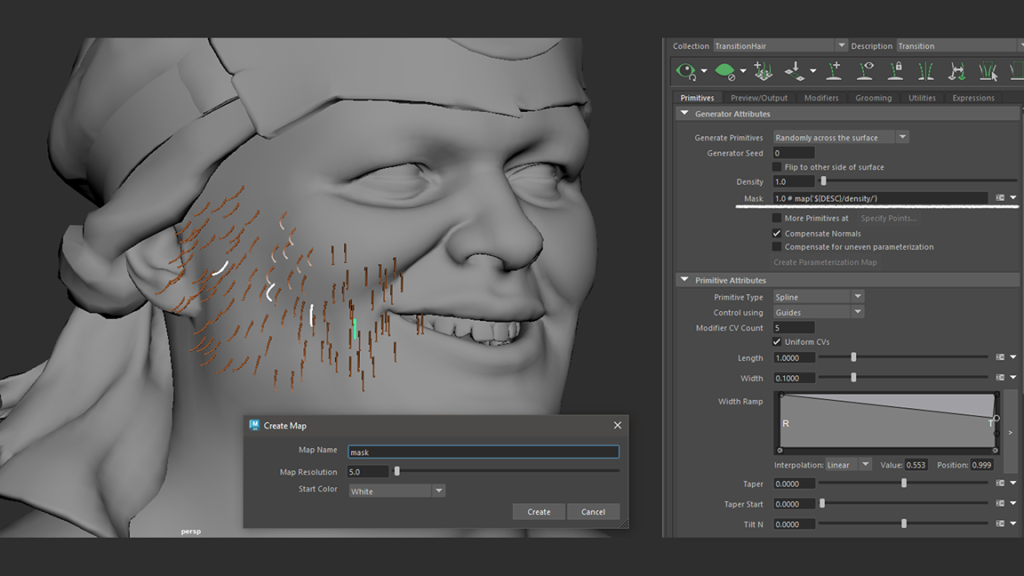Enable Flip to other side of surface

(x=777, y=167)
